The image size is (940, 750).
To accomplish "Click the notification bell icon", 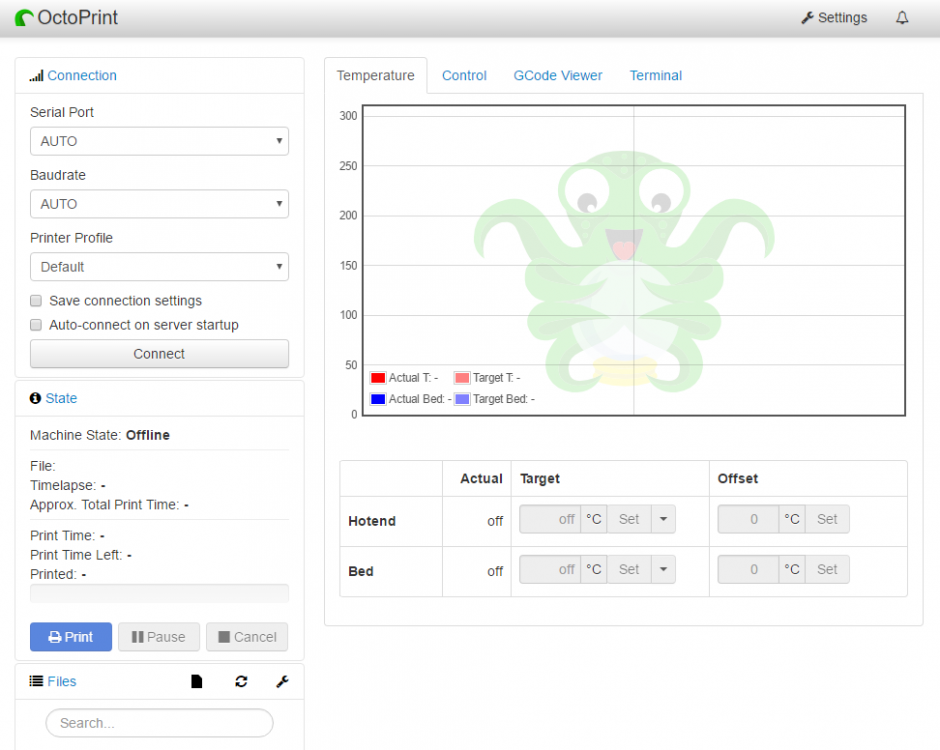I will tap(902, 18).
